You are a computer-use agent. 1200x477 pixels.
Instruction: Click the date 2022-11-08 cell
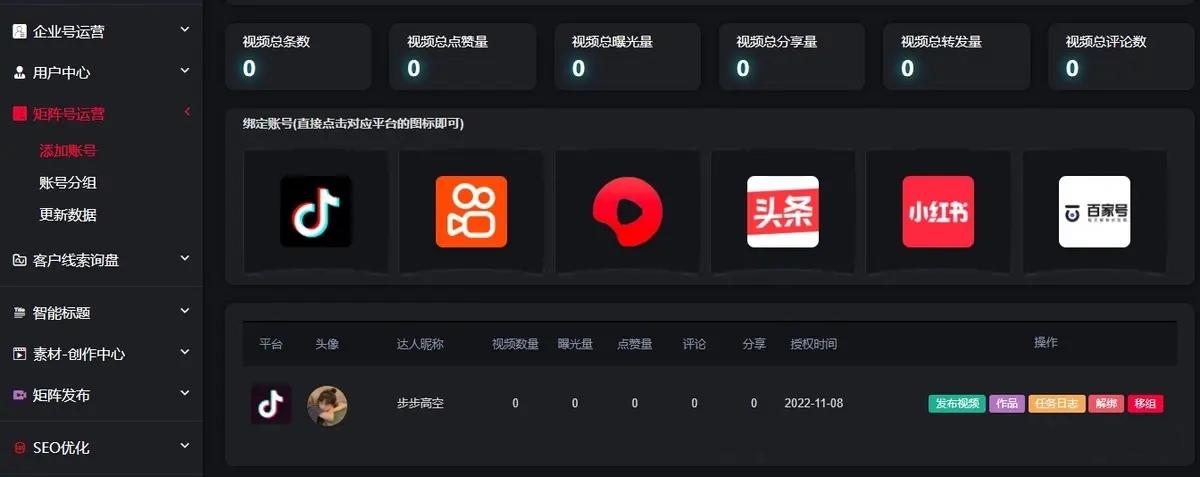tap(814, 404)
